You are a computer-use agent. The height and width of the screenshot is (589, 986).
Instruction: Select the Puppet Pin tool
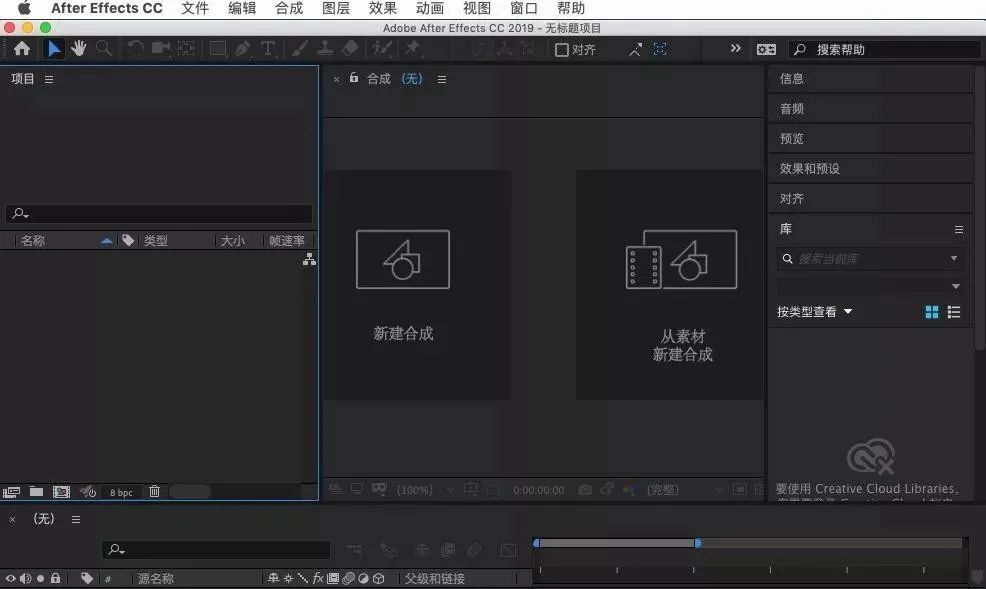click(x=413, y=48)
